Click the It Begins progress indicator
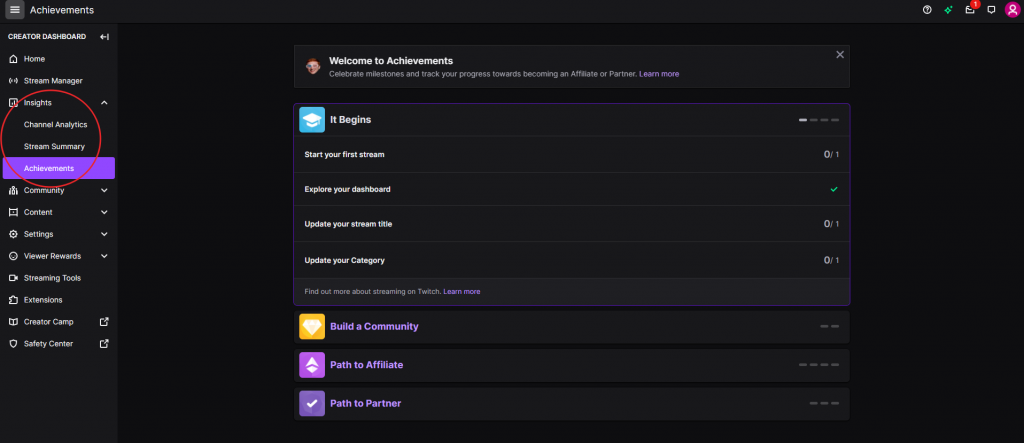1024x443 pixels. click(819, 120)
